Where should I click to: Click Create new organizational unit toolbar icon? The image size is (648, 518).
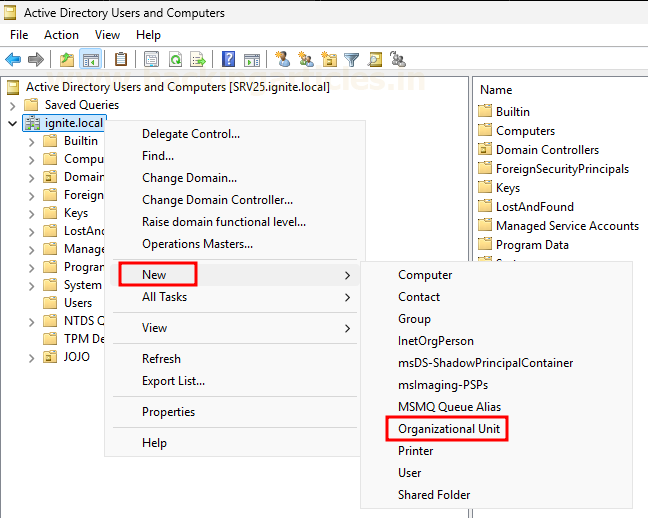(329, 59)
